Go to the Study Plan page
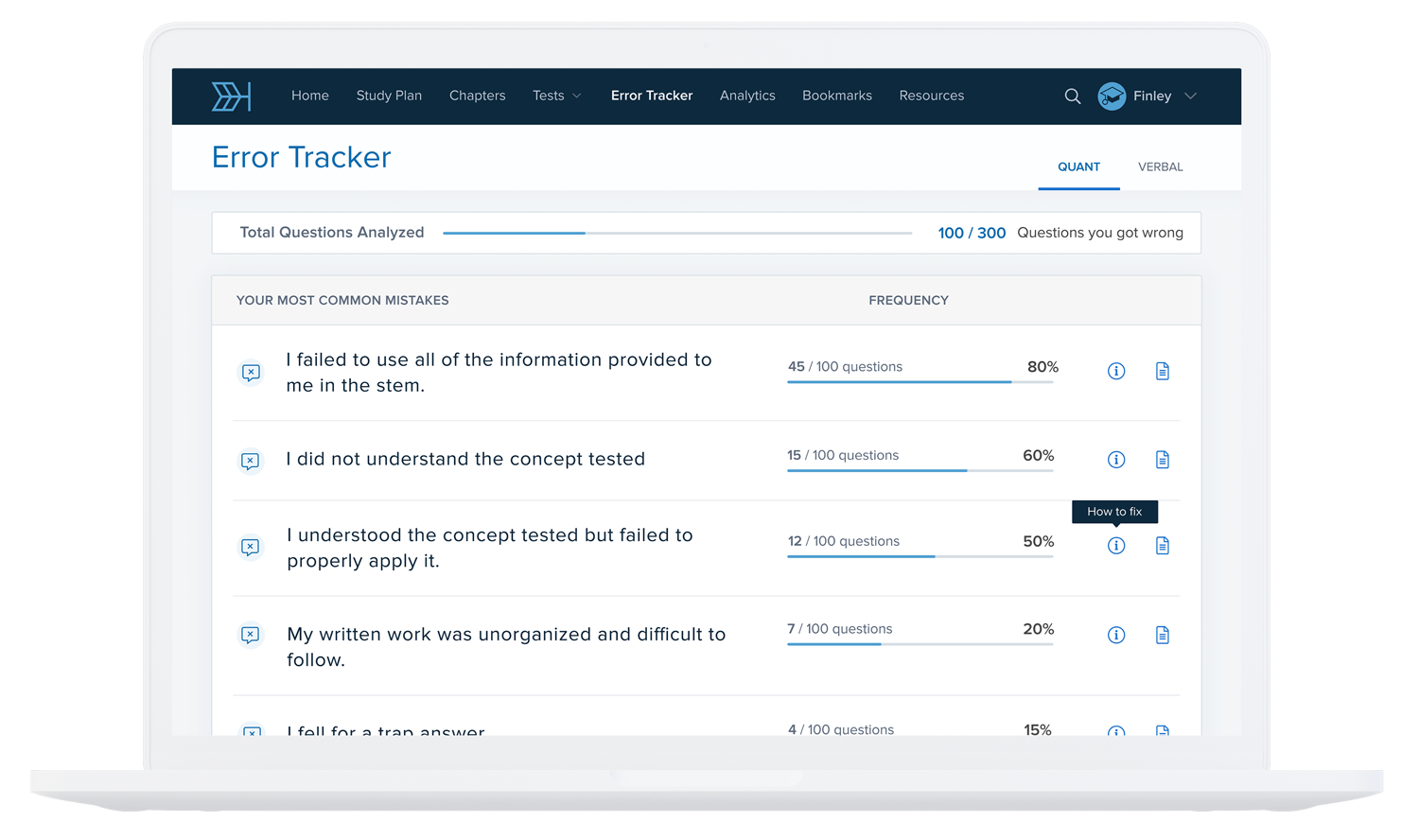Screen dimensions: 1419x840 click(x=389, y=96)
